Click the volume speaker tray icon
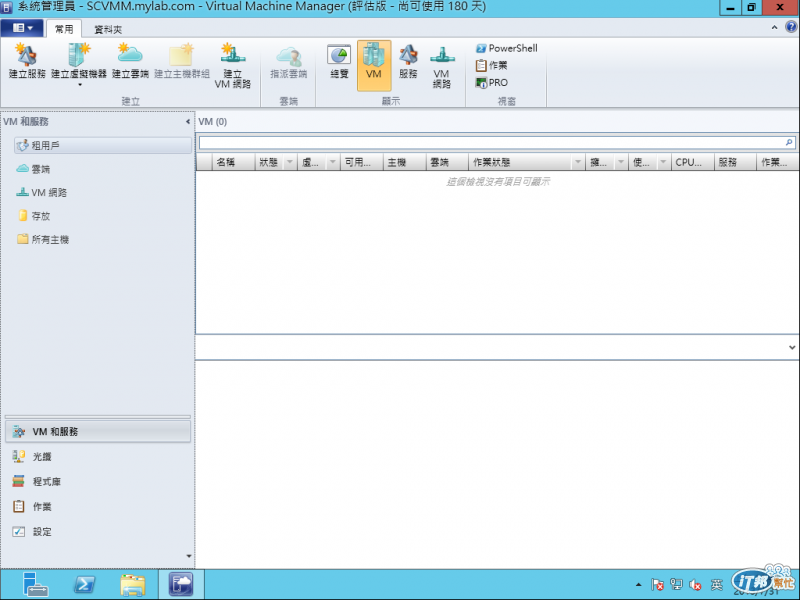 coord(695,585)
